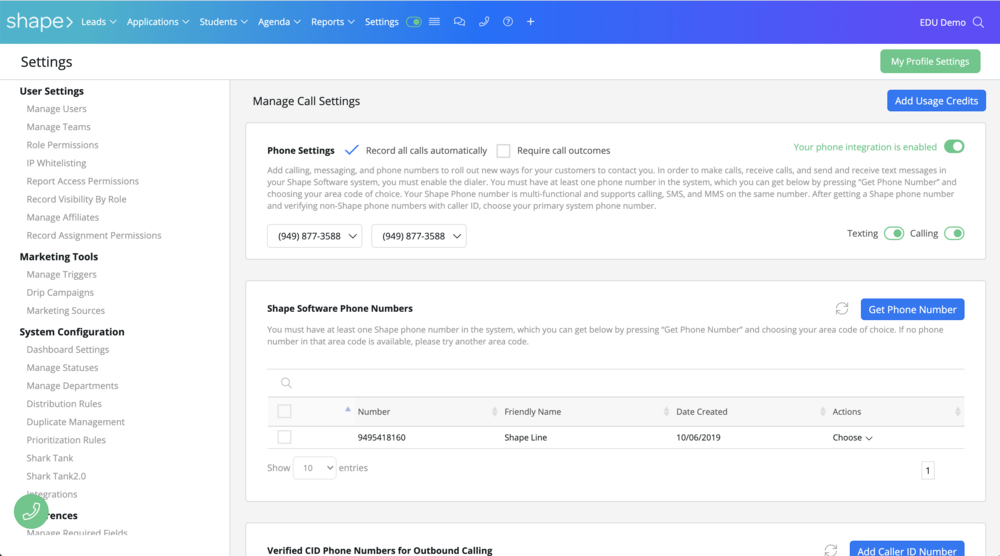The width and height of the screenshot is (1000, 556).
Task: Go to Manage Users
Action: 56,109
